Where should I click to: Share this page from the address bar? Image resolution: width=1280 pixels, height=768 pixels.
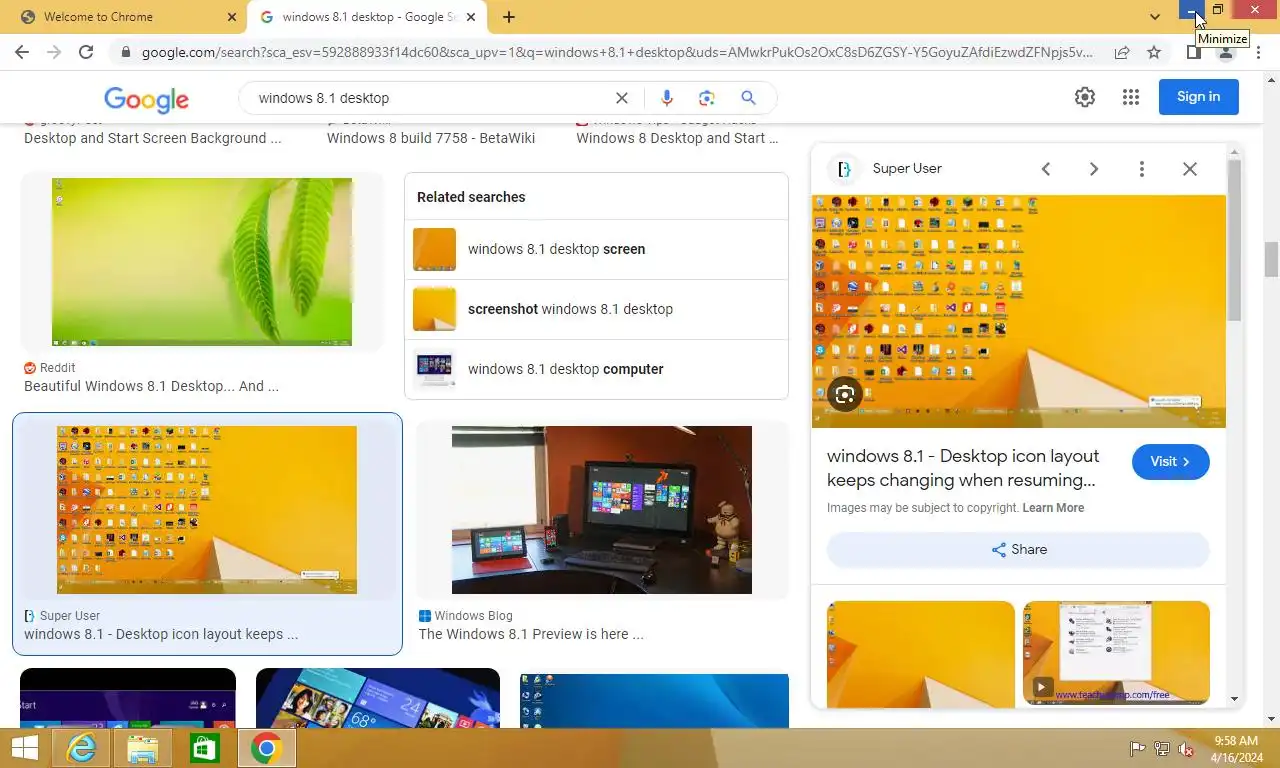(x=1122, y=52)
